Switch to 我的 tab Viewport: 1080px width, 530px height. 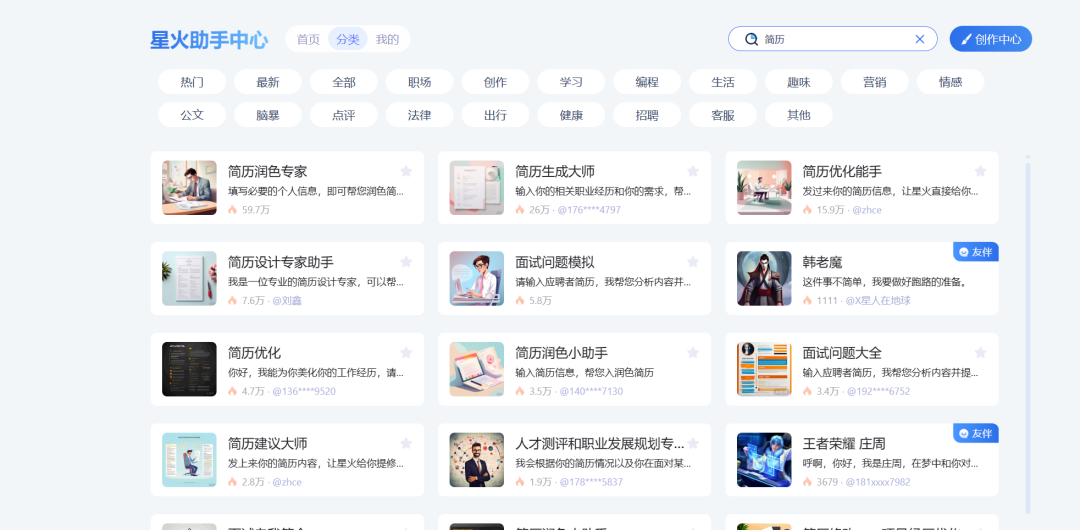tap(387, 39)
